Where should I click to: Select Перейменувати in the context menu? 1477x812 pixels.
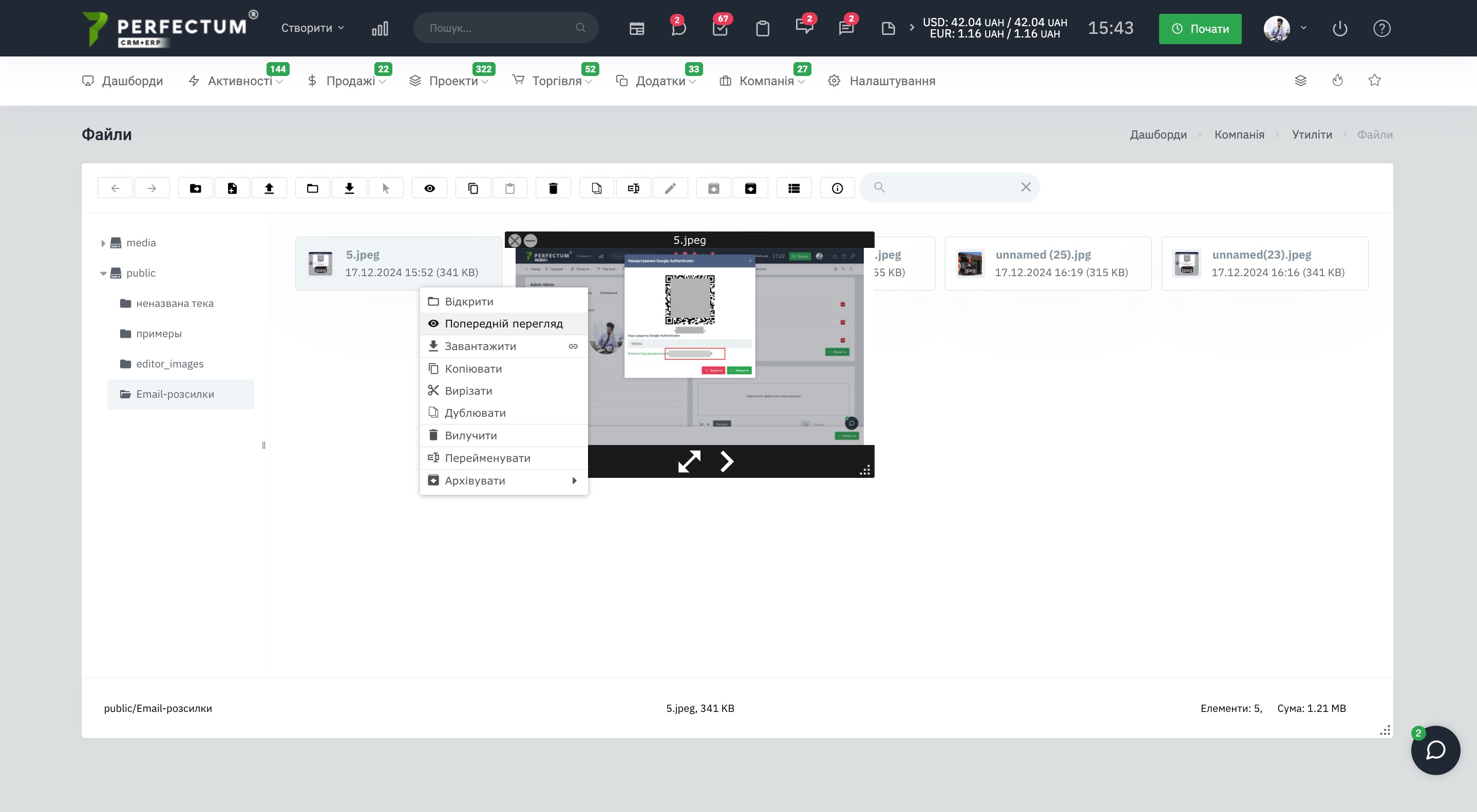coord(487,458)
